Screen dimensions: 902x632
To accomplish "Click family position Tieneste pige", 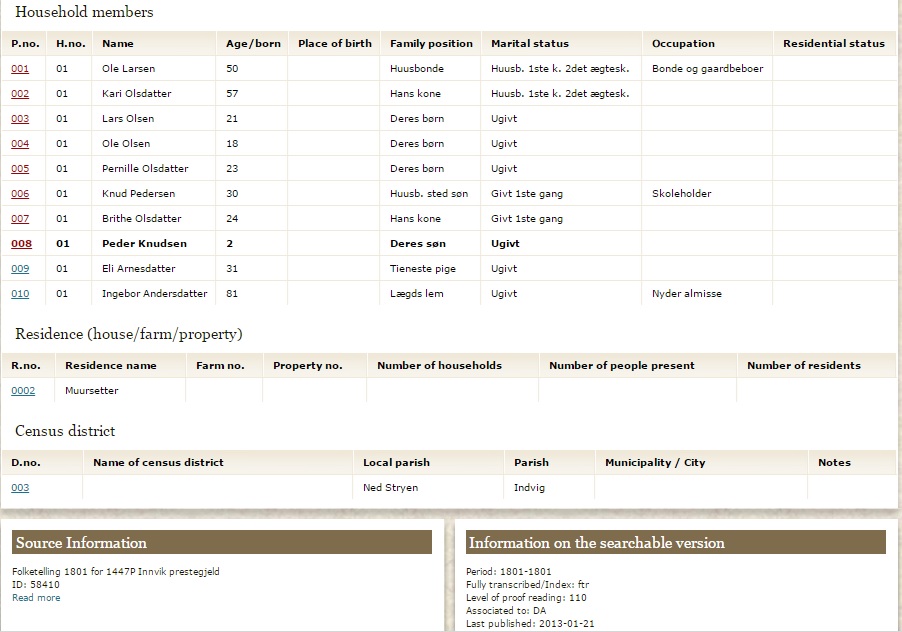I will point(422,269).
